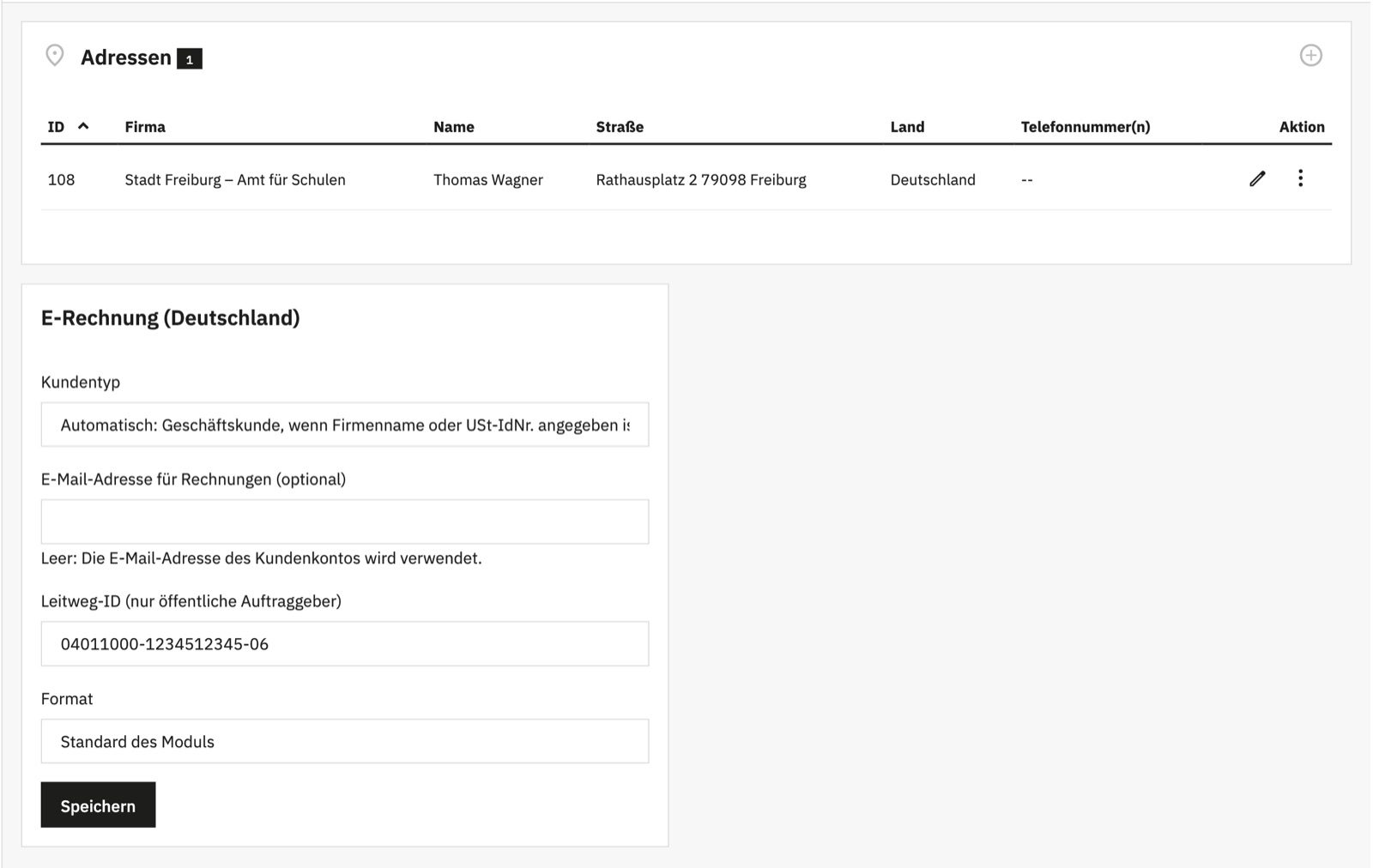The width and height of the screenshot is (1373, 868).
Task: Click the Format label
Action: (x=67, y=699)
